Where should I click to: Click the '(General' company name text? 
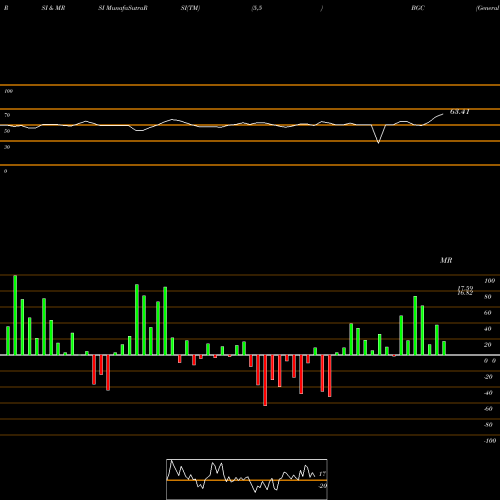(487, 8)
